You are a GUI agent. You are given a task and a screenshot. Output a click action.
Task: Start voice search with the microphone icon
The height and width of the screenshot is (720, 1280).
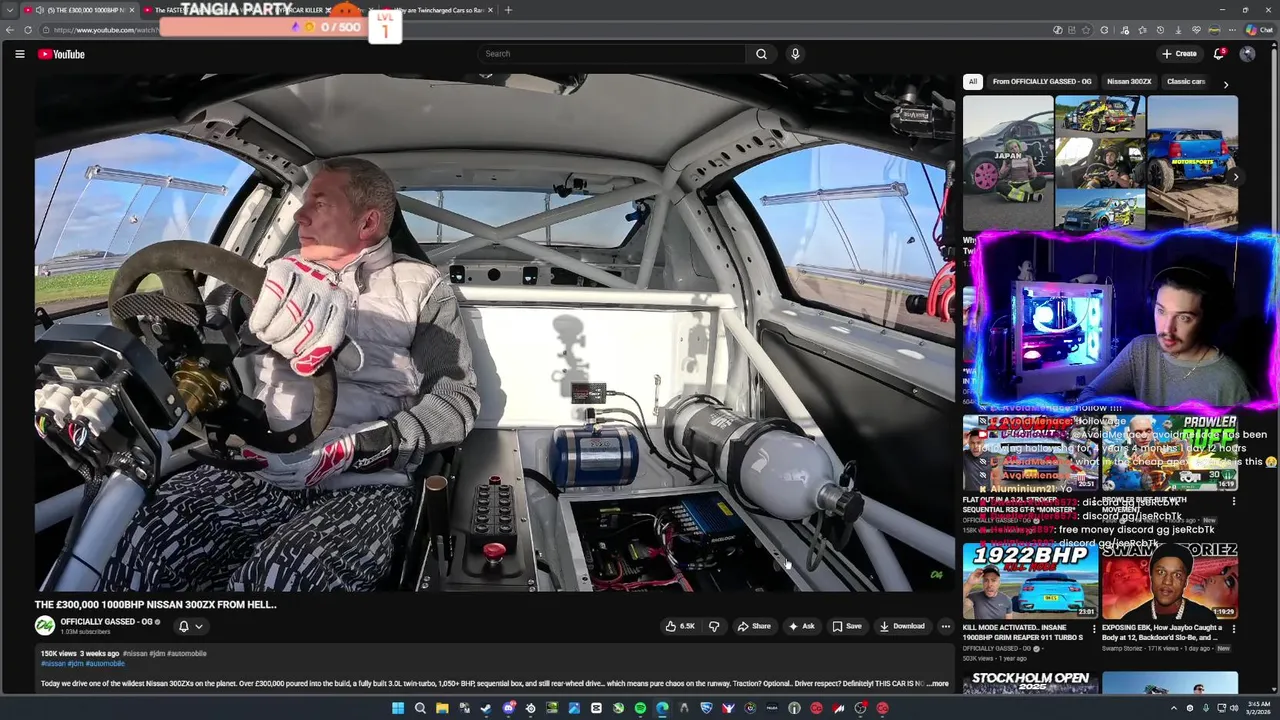tap(795, 54)
